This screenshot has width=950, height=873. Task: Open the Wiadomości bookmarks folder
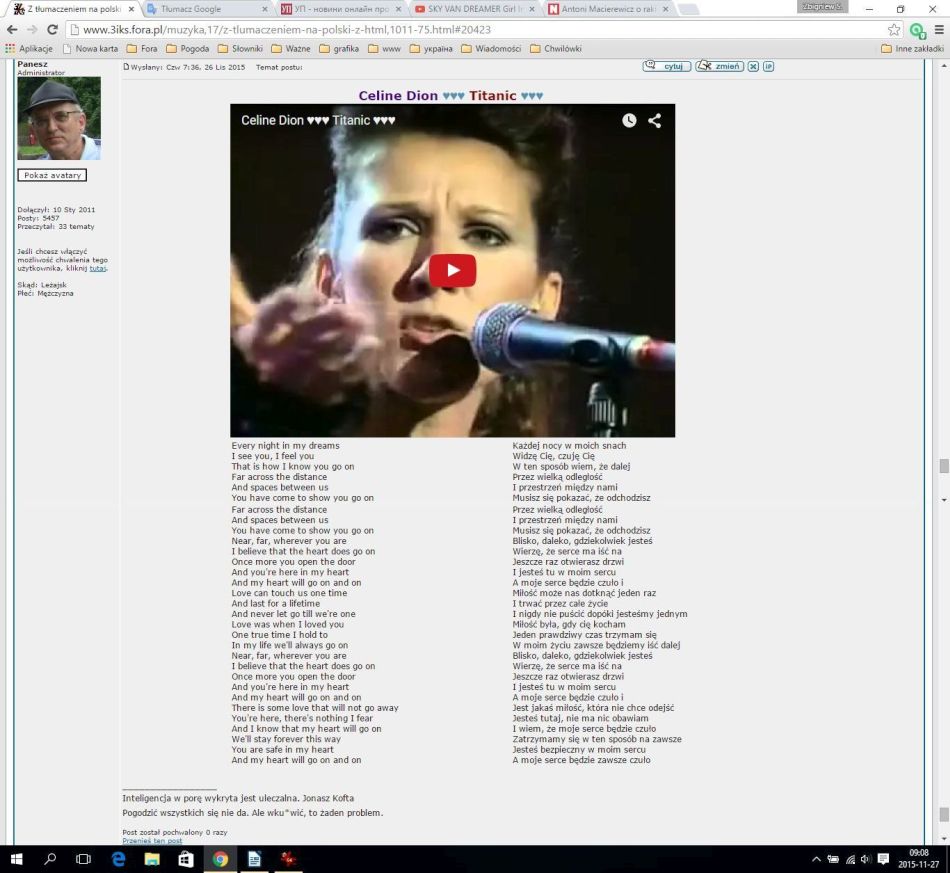[491, 48]
